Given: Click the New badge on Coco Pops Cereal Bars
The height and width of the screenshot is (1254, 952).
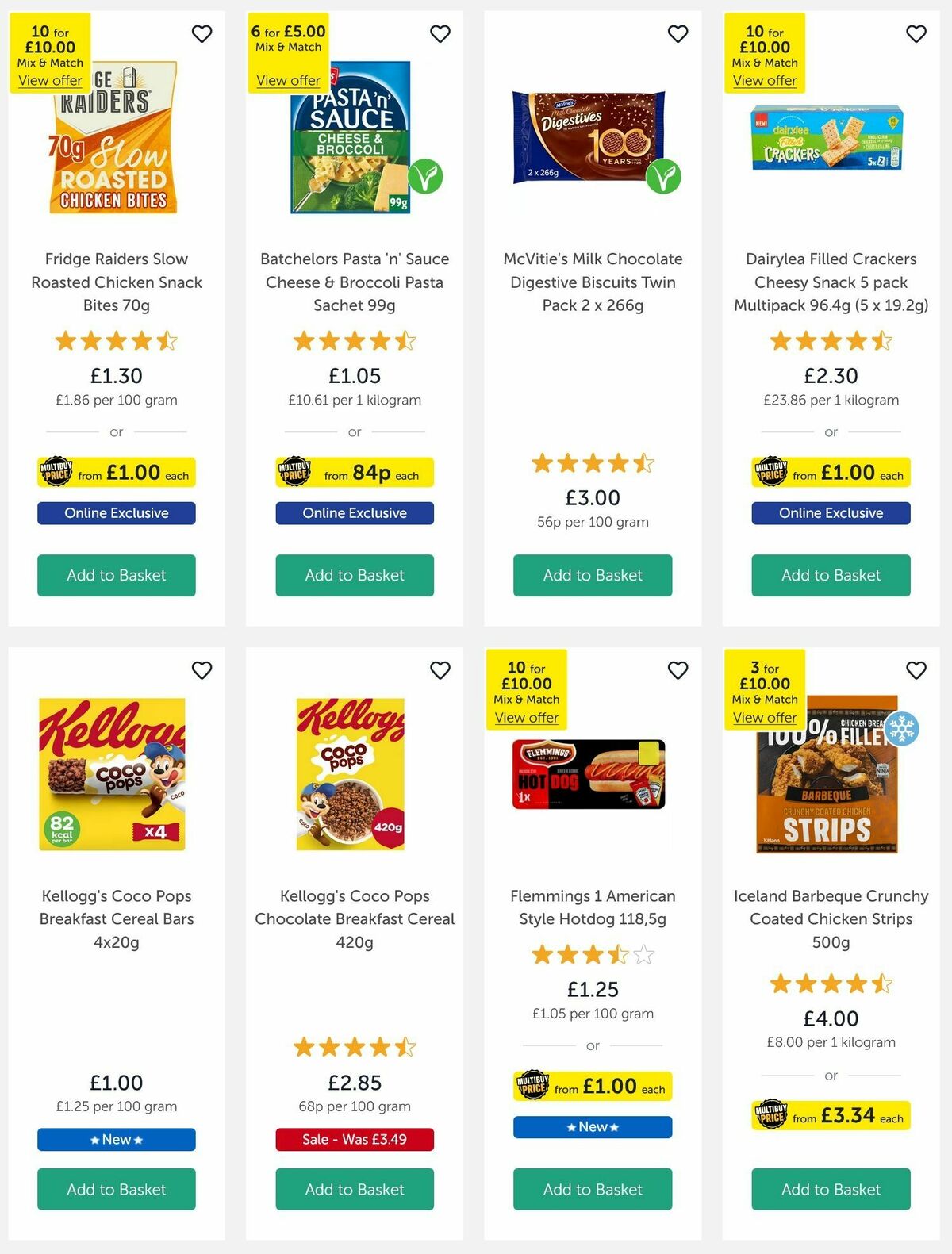Looking at the screenshot, I should pyautogui.click(x=116, y=1139).
